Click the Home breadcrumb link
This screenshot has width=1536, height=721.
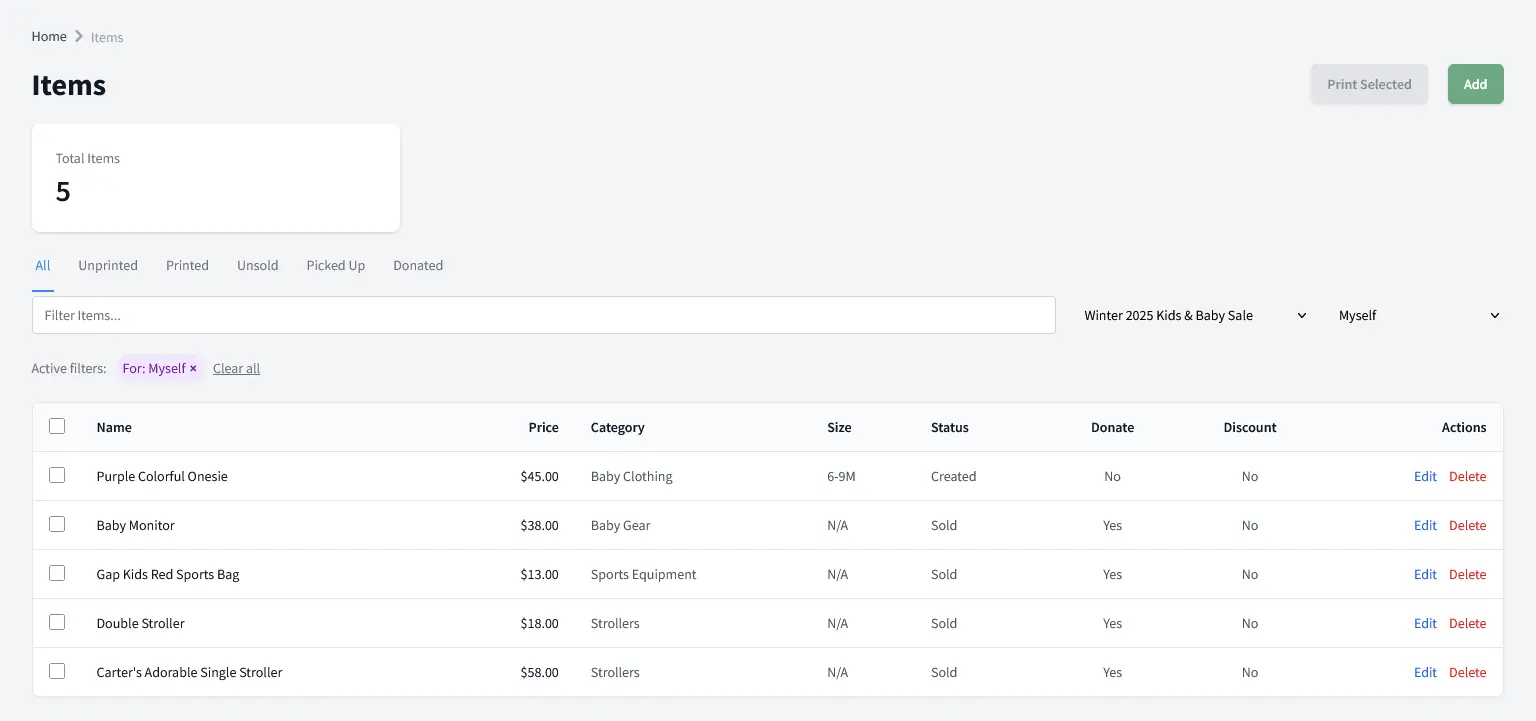tap(48, 36)
